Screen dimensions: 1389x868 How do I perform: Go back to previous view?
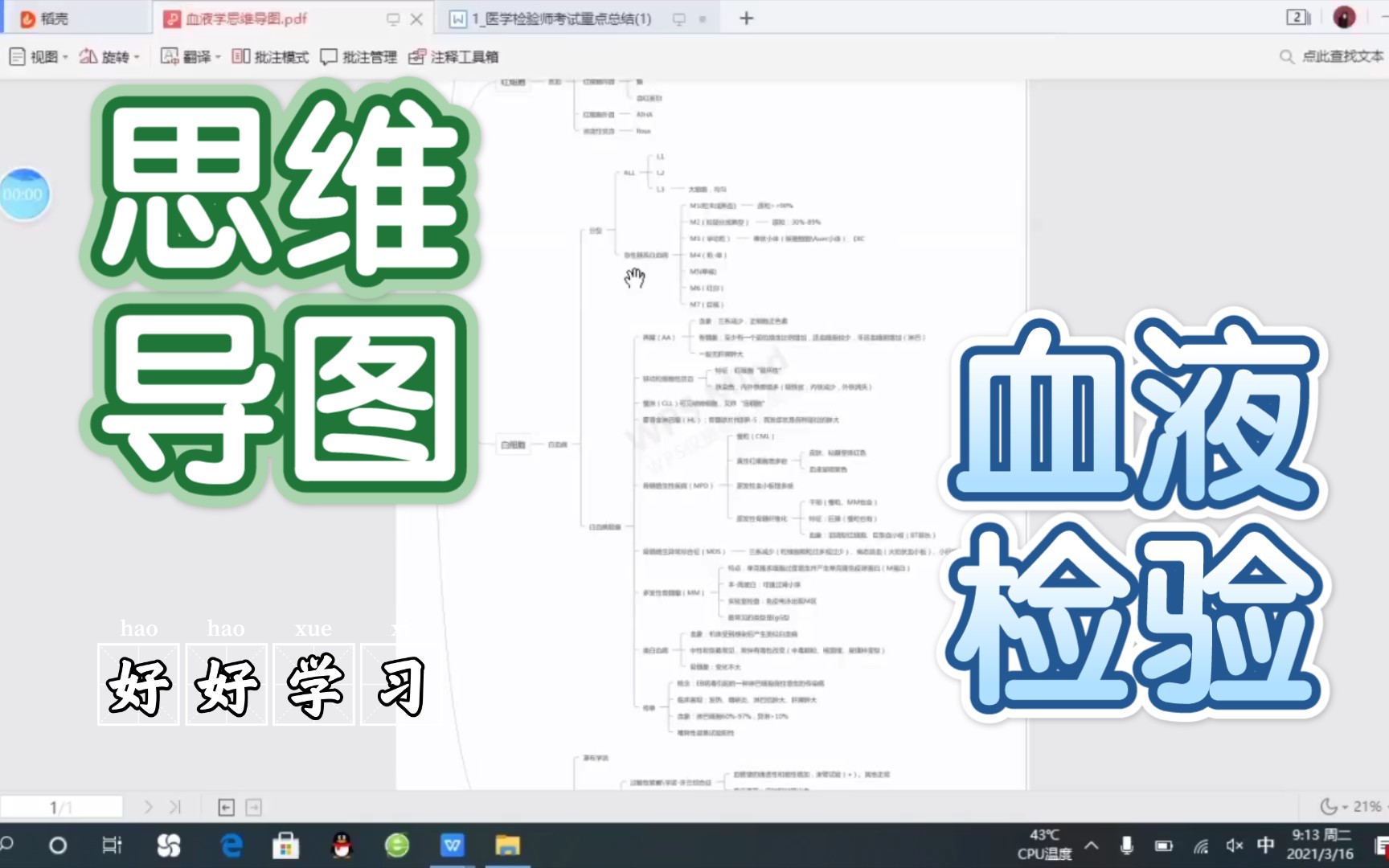coord(227,807)
